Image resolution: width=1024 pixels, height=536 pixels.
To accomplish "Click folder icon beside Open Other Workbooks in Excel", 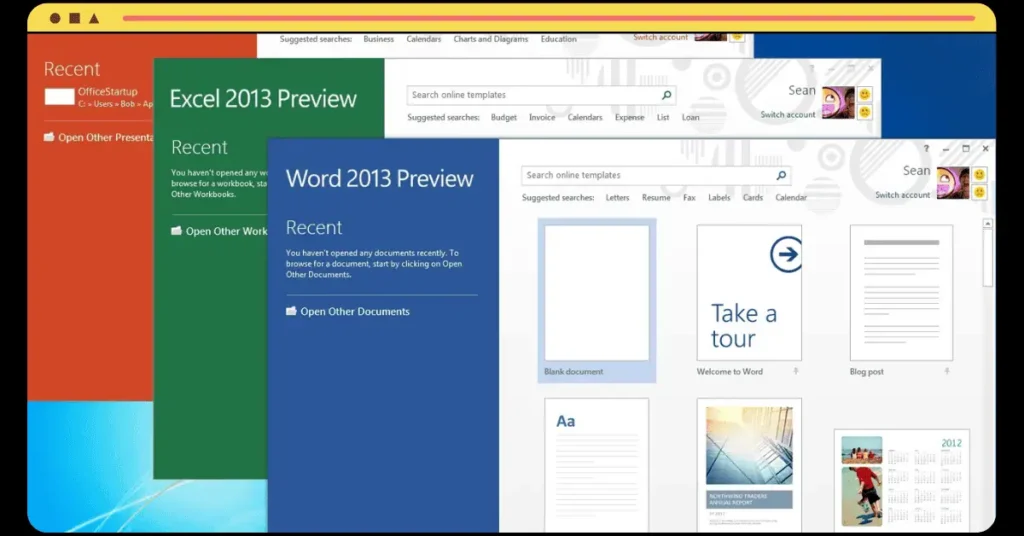I will coord(176,230).
